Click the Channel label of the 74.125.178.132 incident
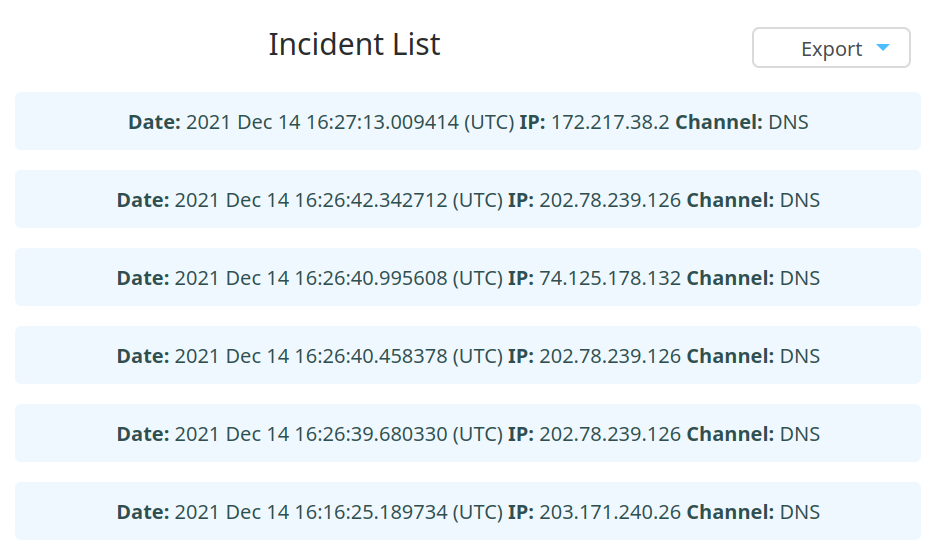Screen dimensions: 931x554 [x=730, y=278]
